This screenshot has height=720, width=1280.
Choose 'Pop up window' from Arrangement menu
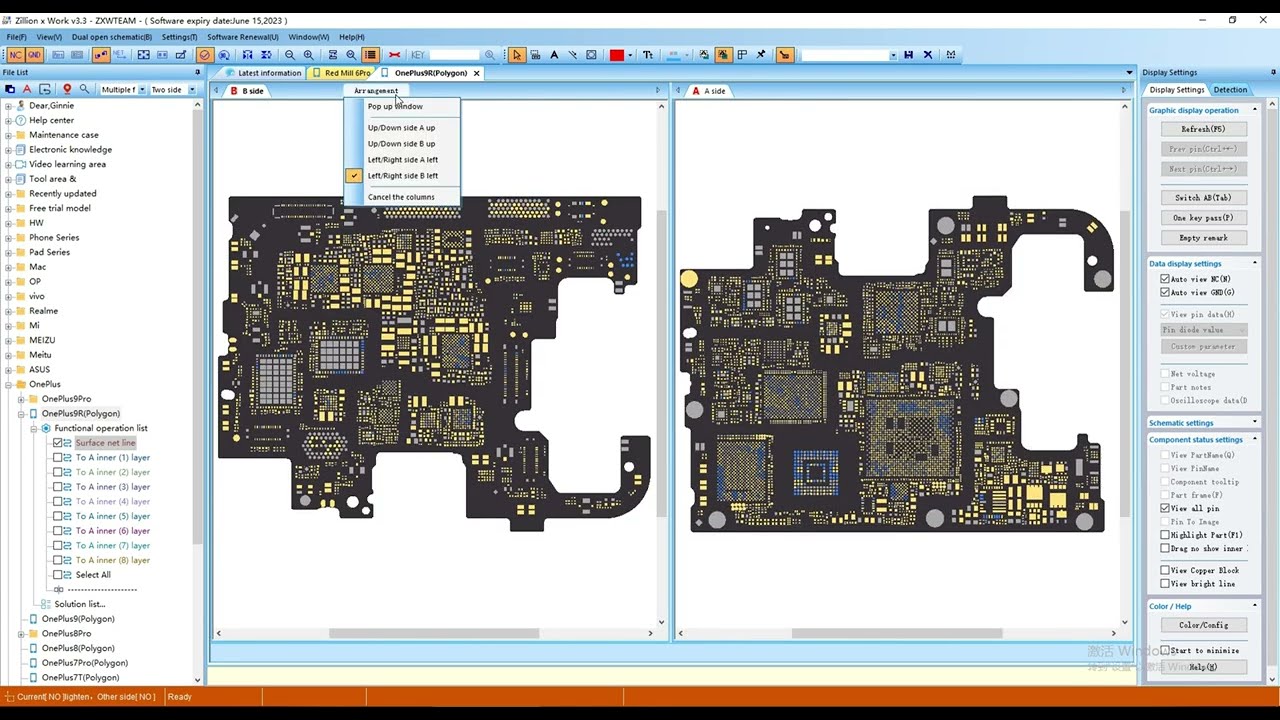pyautogui.click(x=395, y=106)
